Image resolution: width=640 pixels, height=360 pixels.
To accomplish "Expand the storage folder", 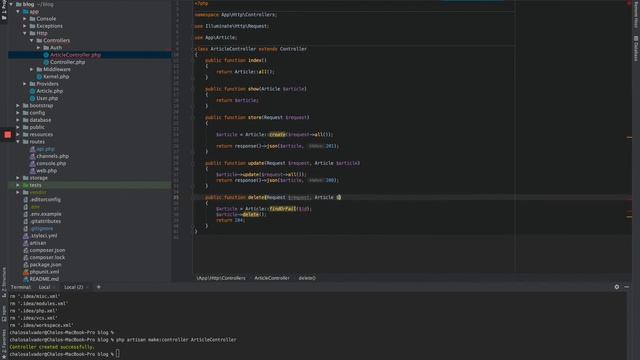I will [18, 178].
